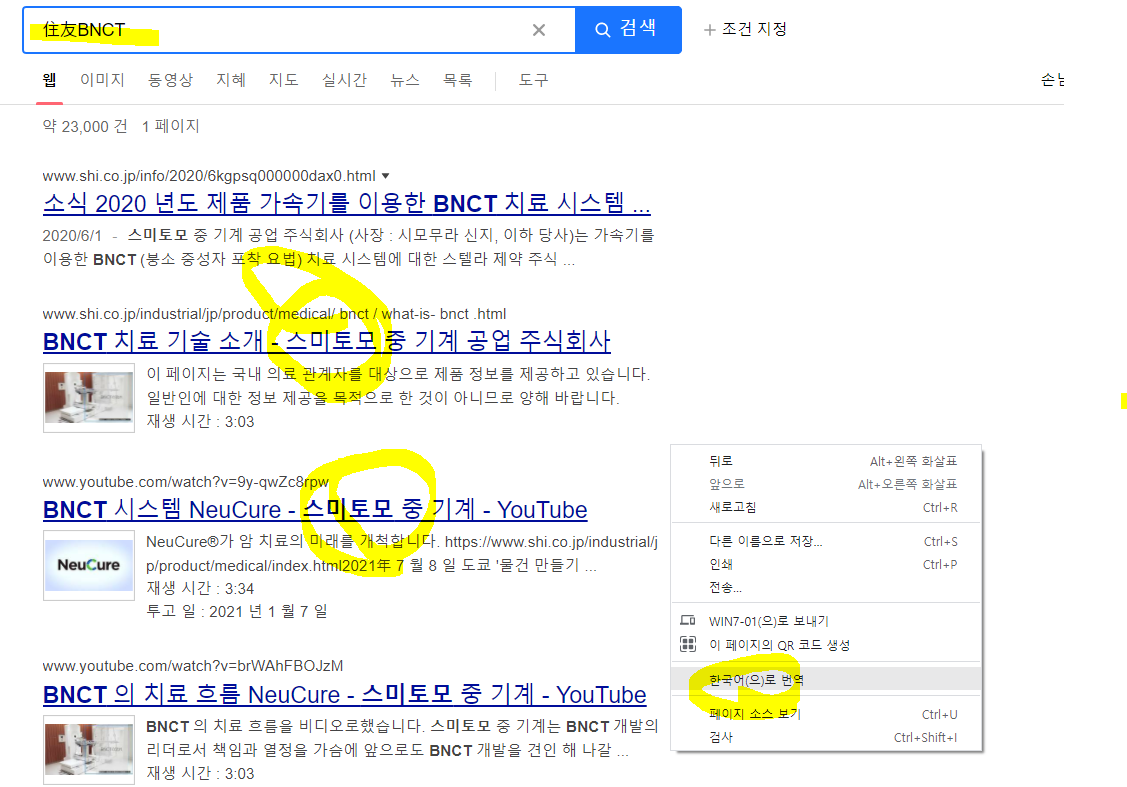Click the result count 약 23,000 건
The width and height of the screenshot is (1127, 787).
[x=85, y=126]
